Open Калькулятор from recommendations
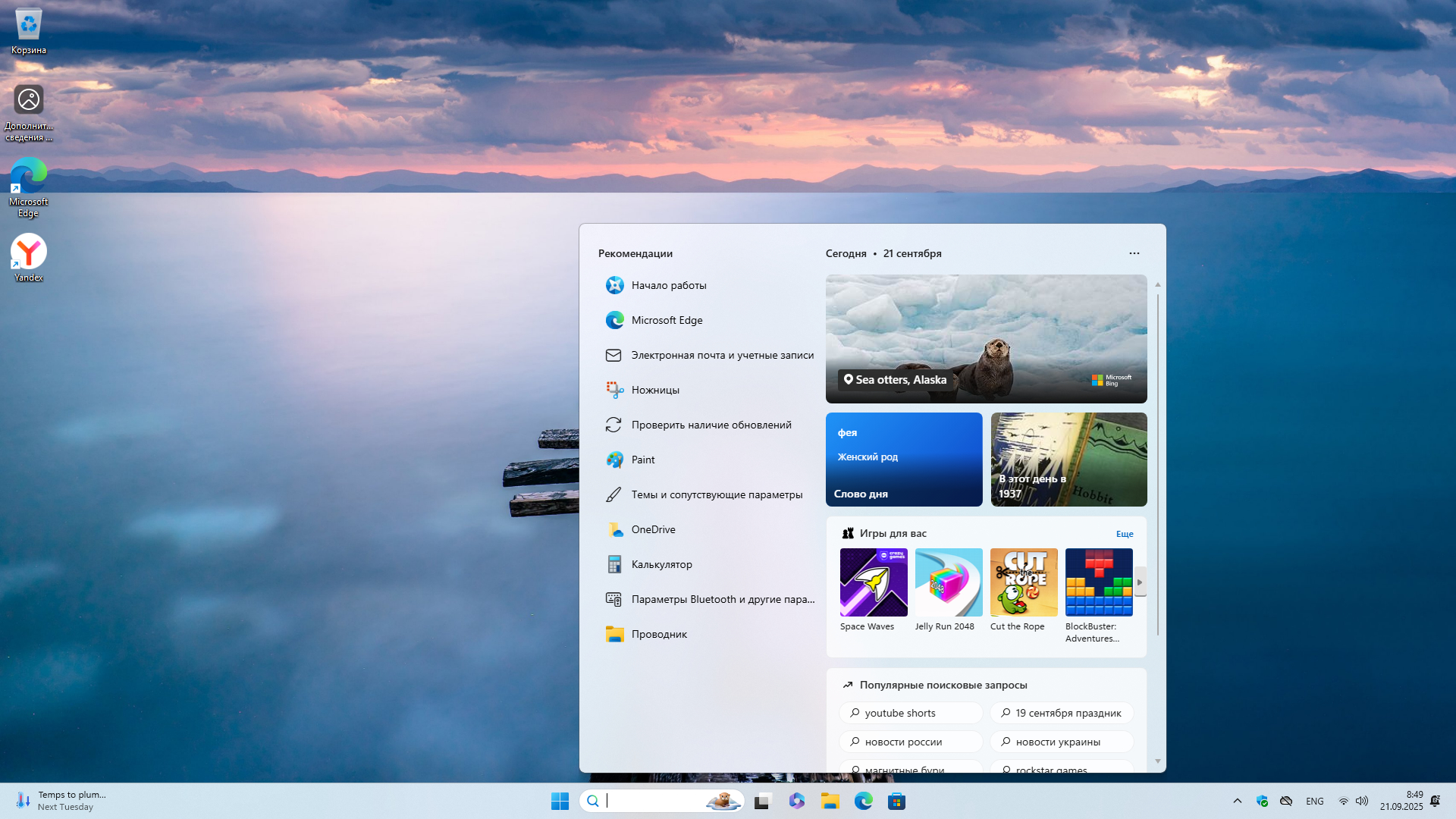The height and width of the screenshot is (819, 1456). [661, 564]
